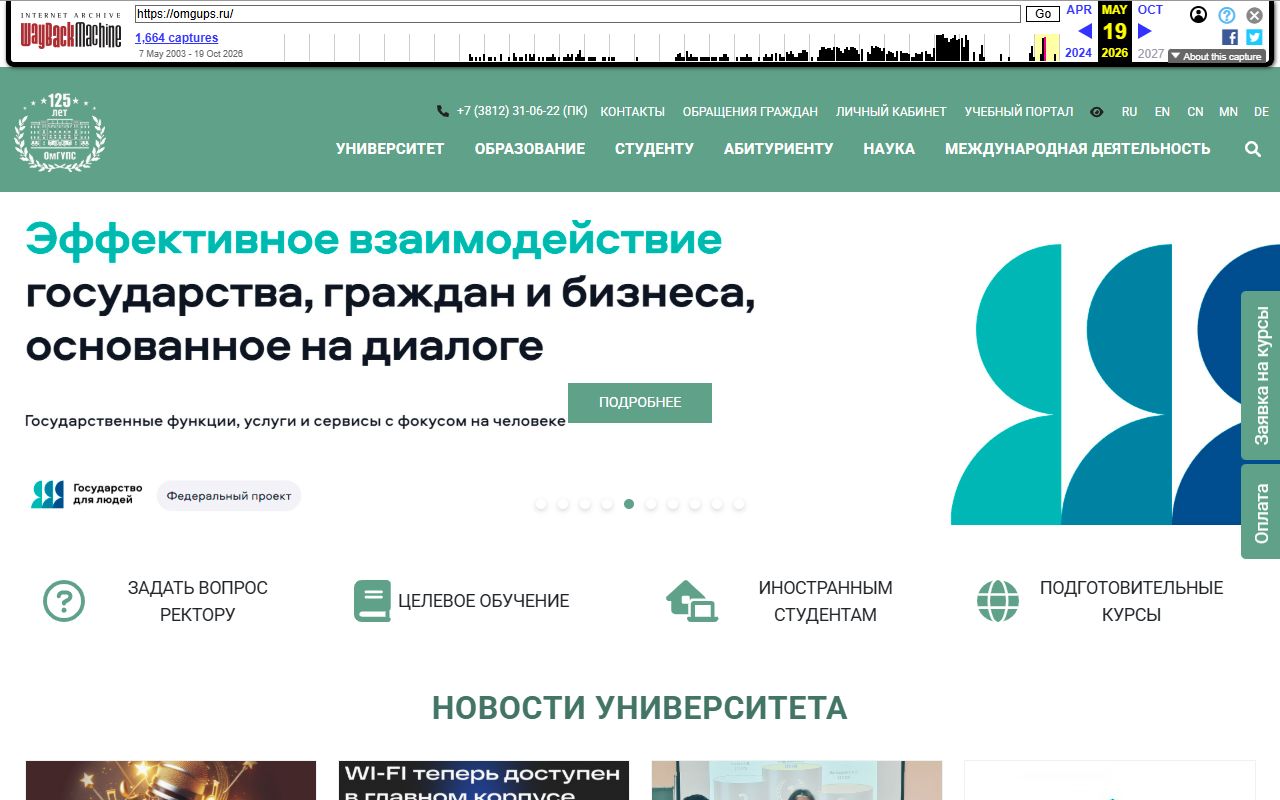The image size is (1280, 800).
Task: Switch language to DE
Action: (x=1261, y=112)
